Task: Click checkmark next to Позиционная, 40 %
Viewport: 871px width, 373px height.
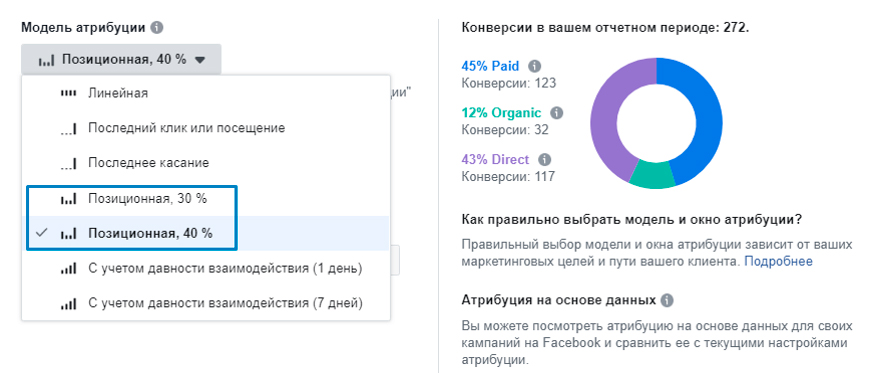Action: (41, 233)
